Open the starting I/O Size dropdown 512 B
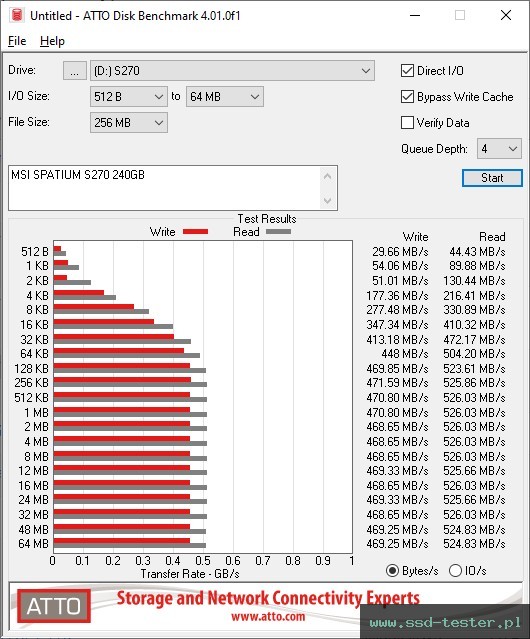 [x=128, y=97]
